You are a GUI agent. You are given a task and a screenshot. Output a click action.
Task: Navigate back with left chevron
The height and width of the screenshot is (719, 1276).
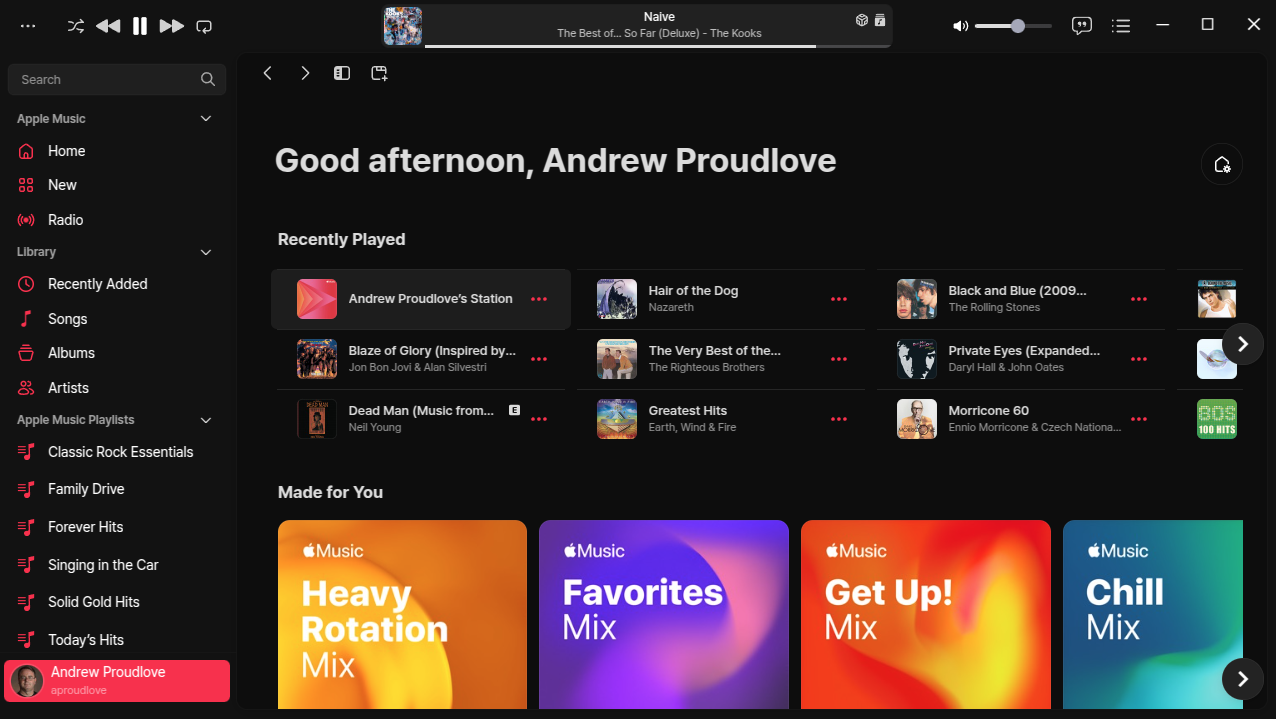(267, 73)
